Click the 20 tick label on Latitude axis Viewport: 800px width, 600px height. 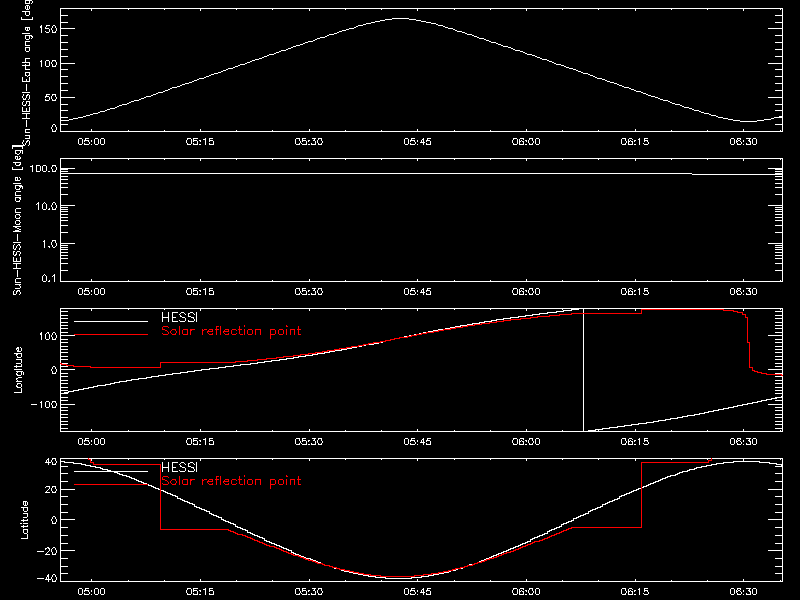coord(51,489)
